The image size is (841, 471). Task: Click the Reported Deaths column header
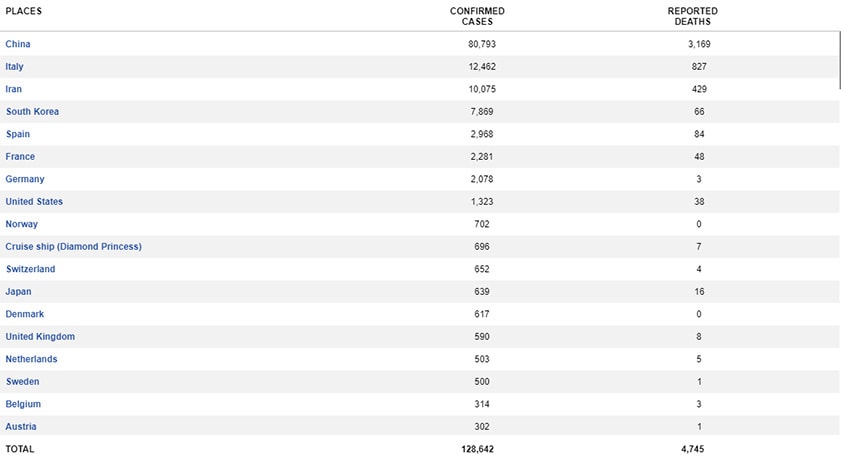tap(692, 16)
